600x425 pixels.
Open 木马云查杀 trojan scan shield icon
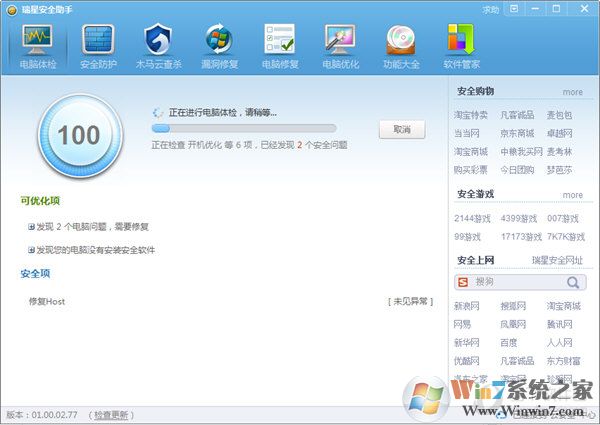(x=159, y=46)
